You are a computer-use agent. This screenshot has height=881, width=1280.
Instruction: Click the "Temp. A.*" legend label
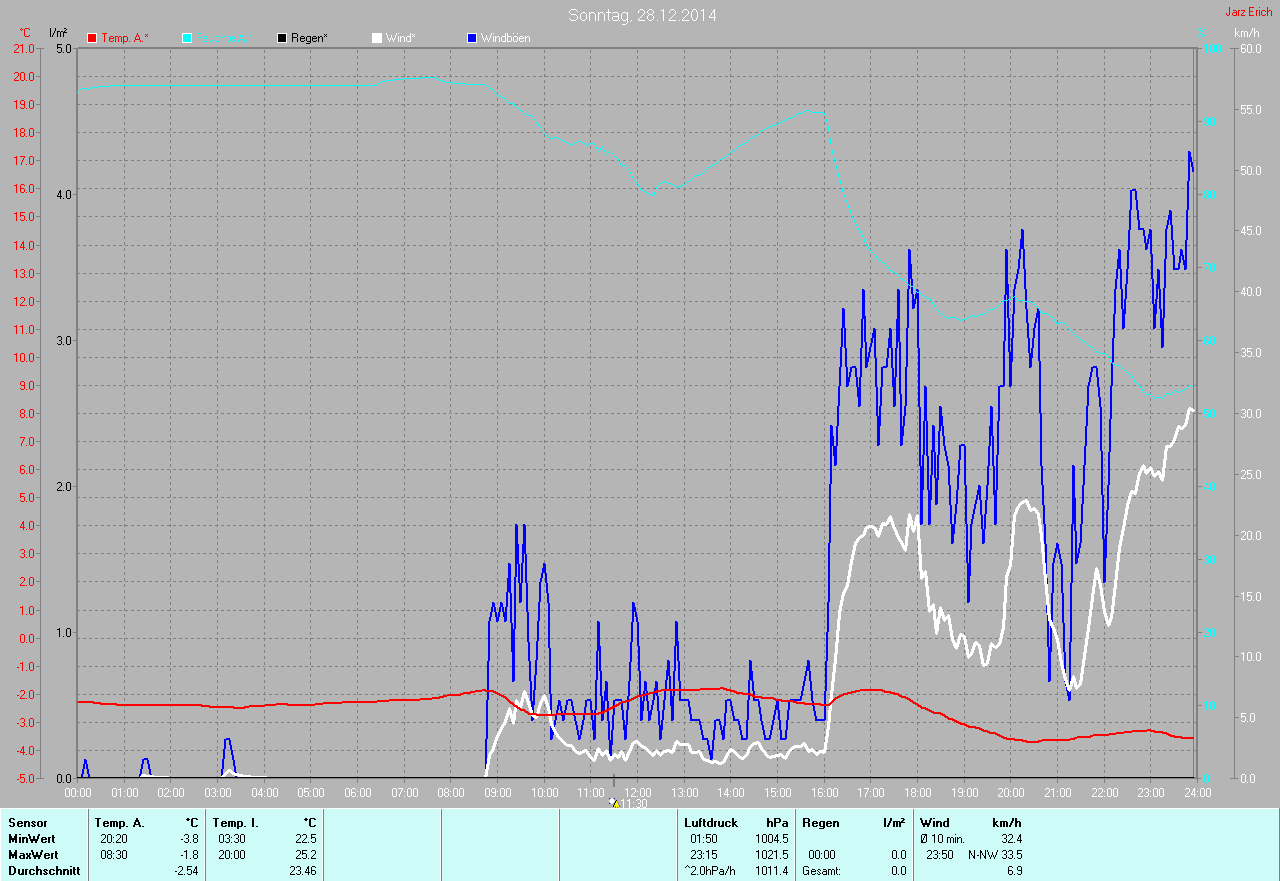[x=125, y=38]
